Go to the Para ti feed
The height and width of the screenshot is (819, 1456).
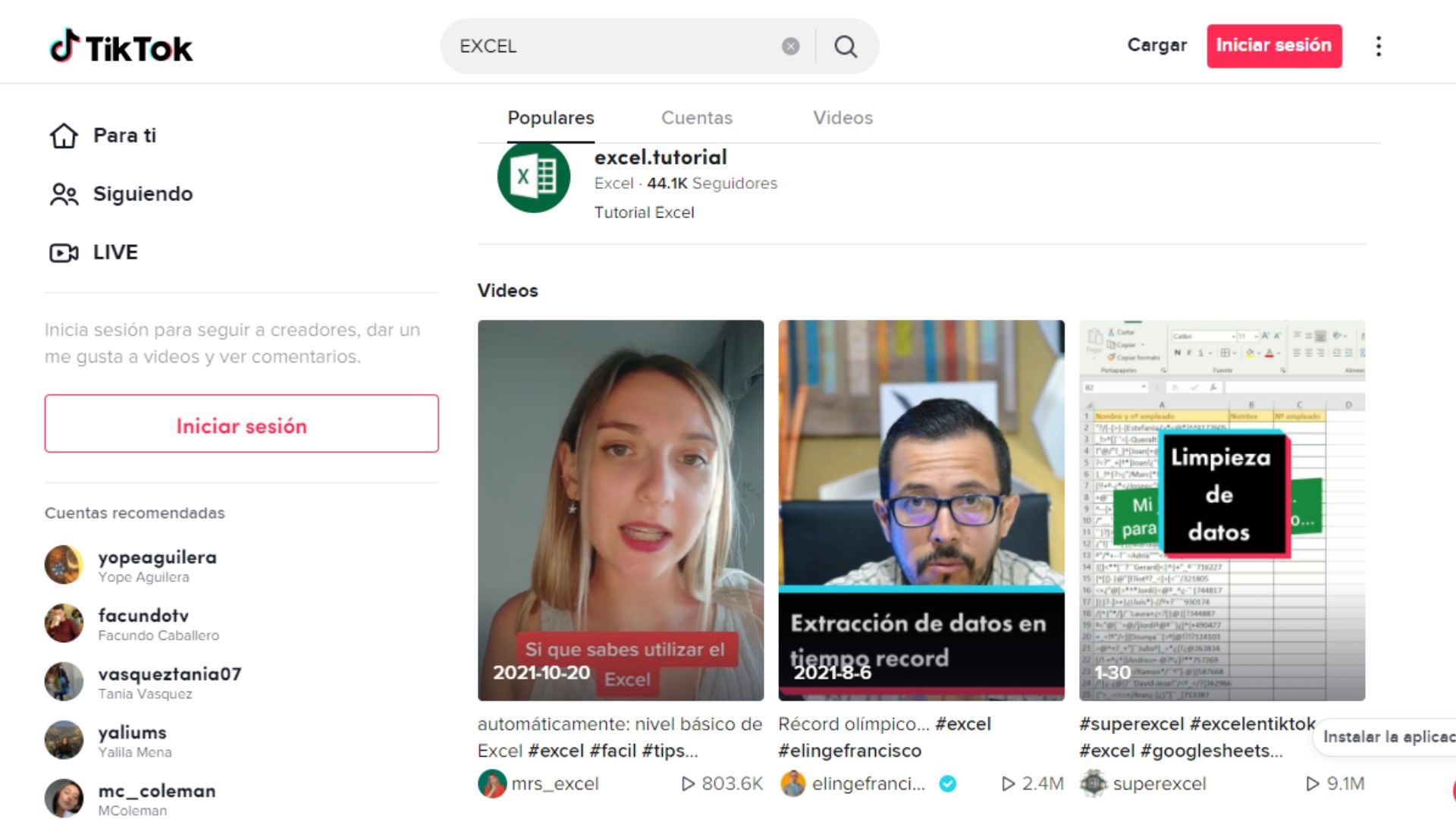point(124,136)
